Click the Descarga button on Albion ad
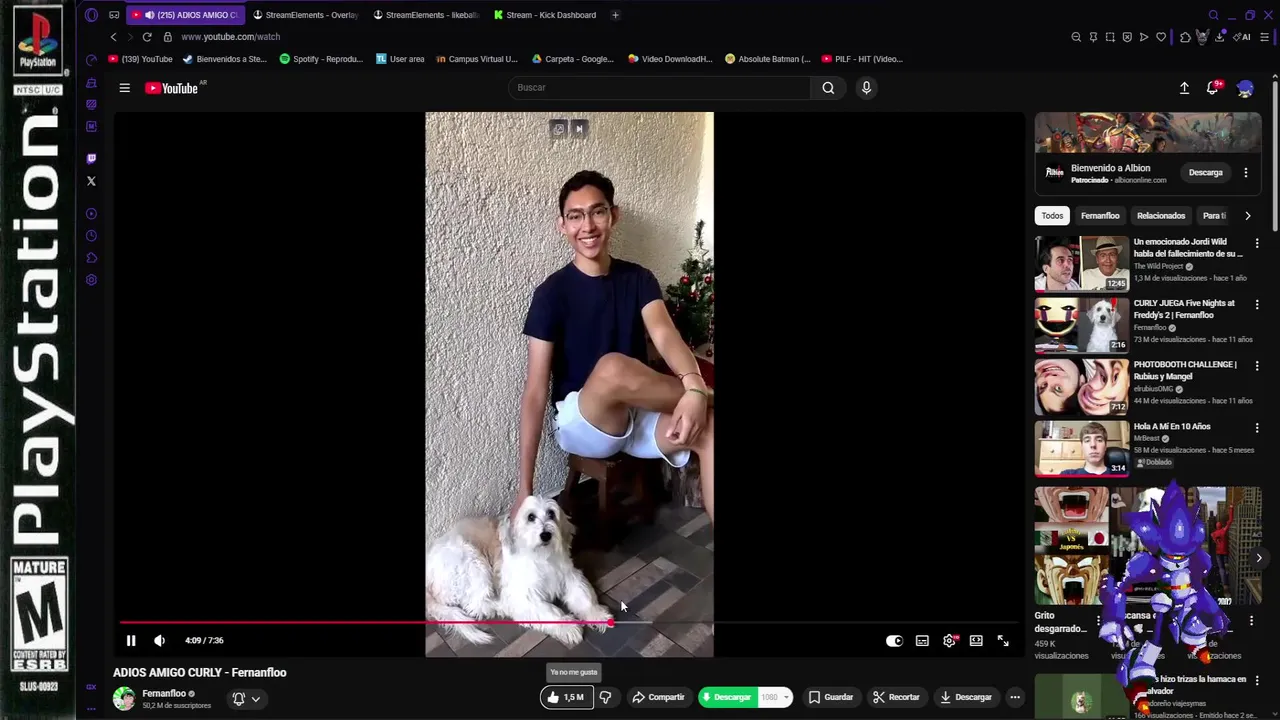Viewport: 1280px width, 720px height. tap(1205, 173)
